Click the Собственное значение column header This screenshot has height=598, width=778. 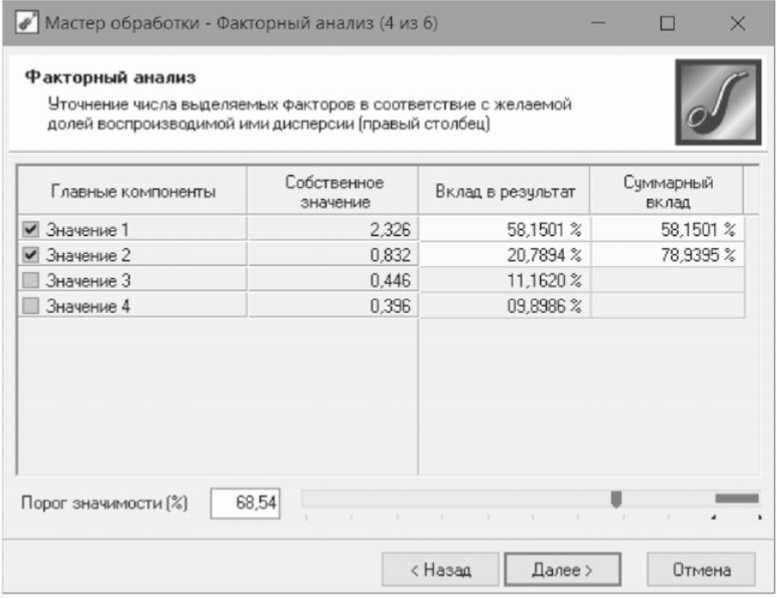(333, 191)
